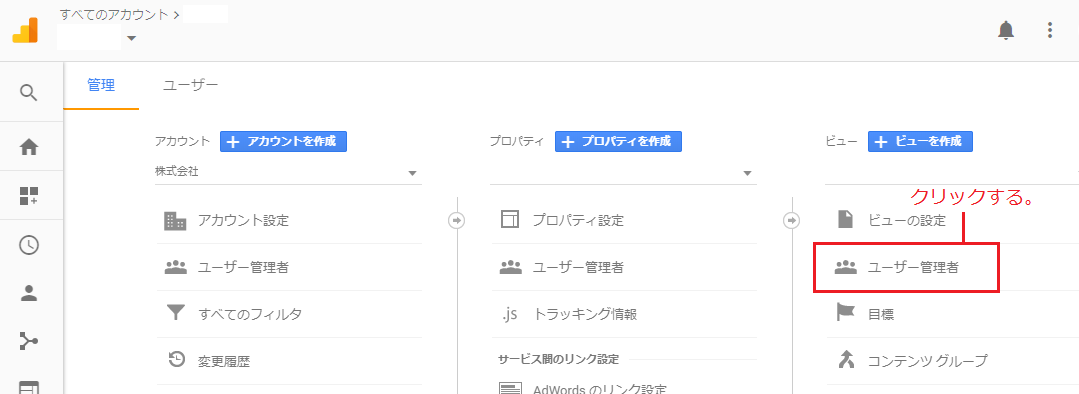Open the three-dot more options menu
The image size is (1079, 394).
[x=1049, y=30]
